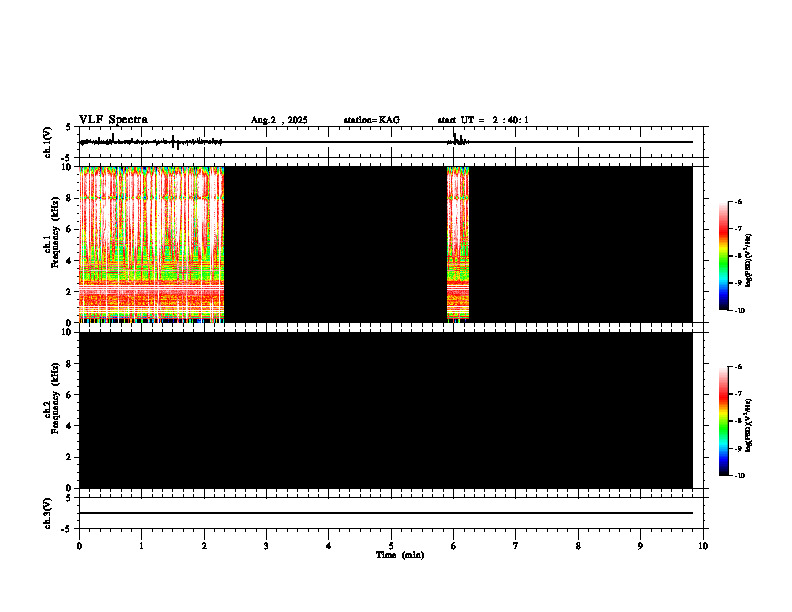Image resolution: width=792 pixels, height=612 pixels.
Task: Click the ch.2 frequency tick label "4"
Action: point(70,426)
